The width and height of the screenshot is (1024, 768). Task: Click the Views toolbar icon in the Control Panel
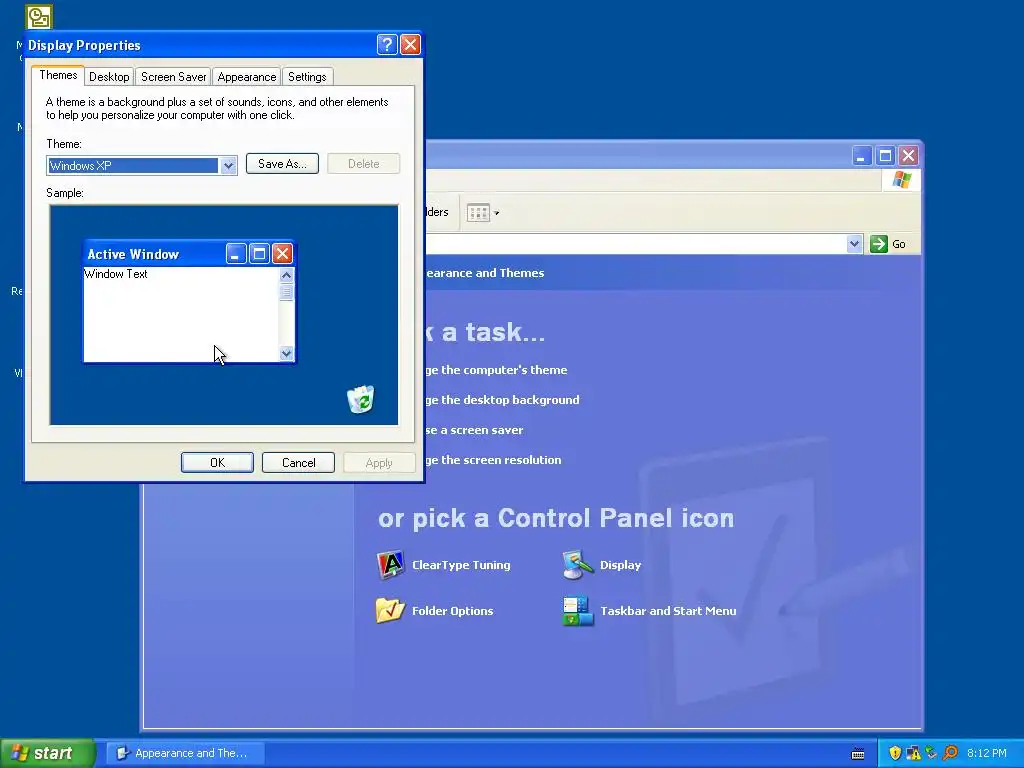click(x=478, y=212)
